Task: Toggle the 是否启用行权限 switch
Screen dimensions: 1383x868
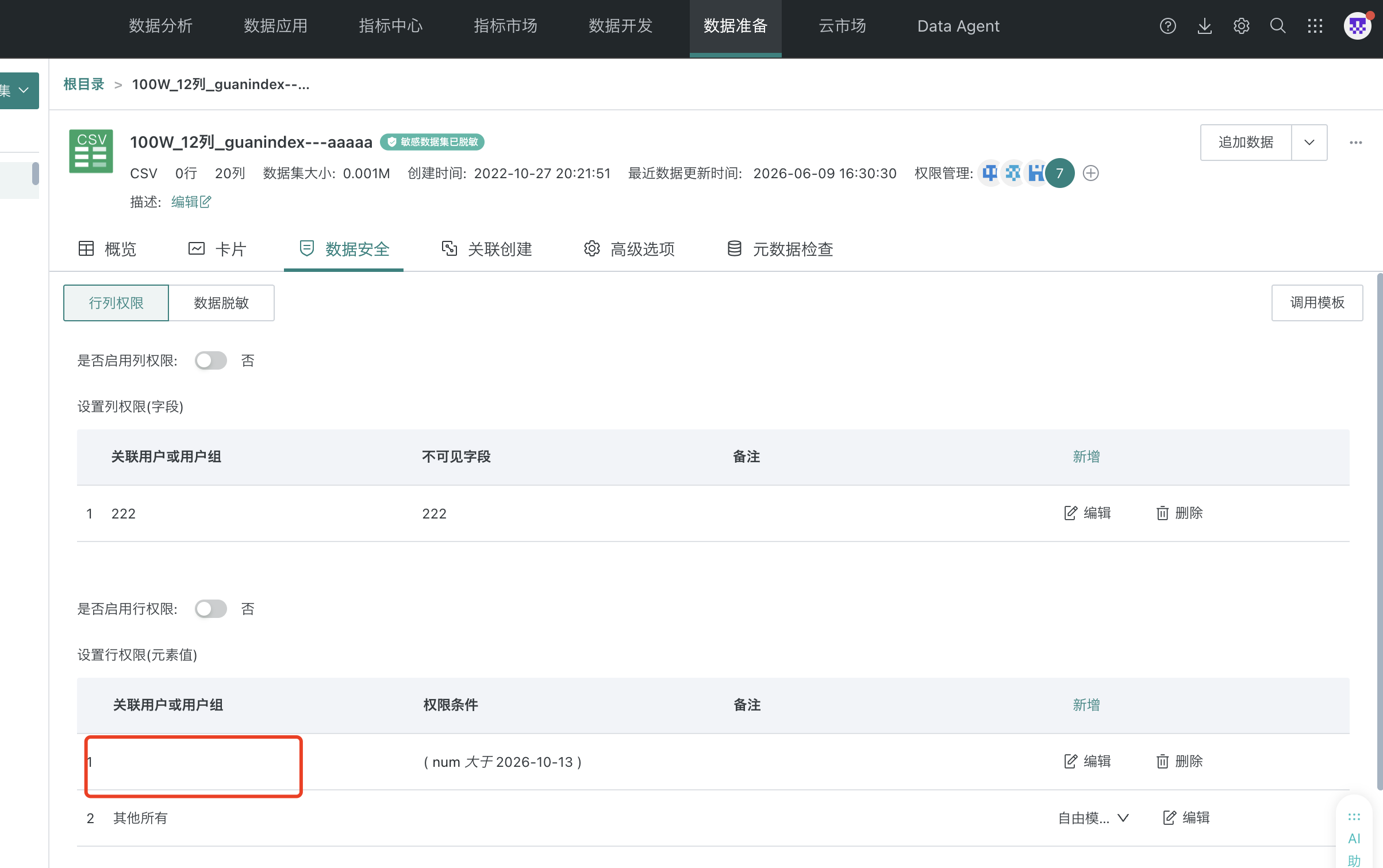Action: tap(211, 609)
